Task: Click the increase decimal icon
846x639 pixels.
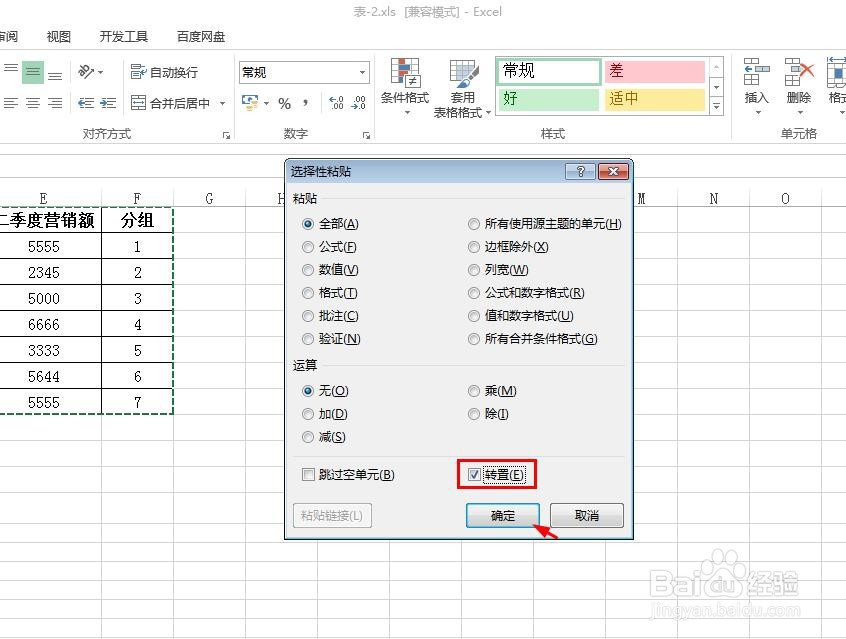Action: (336, 102)
